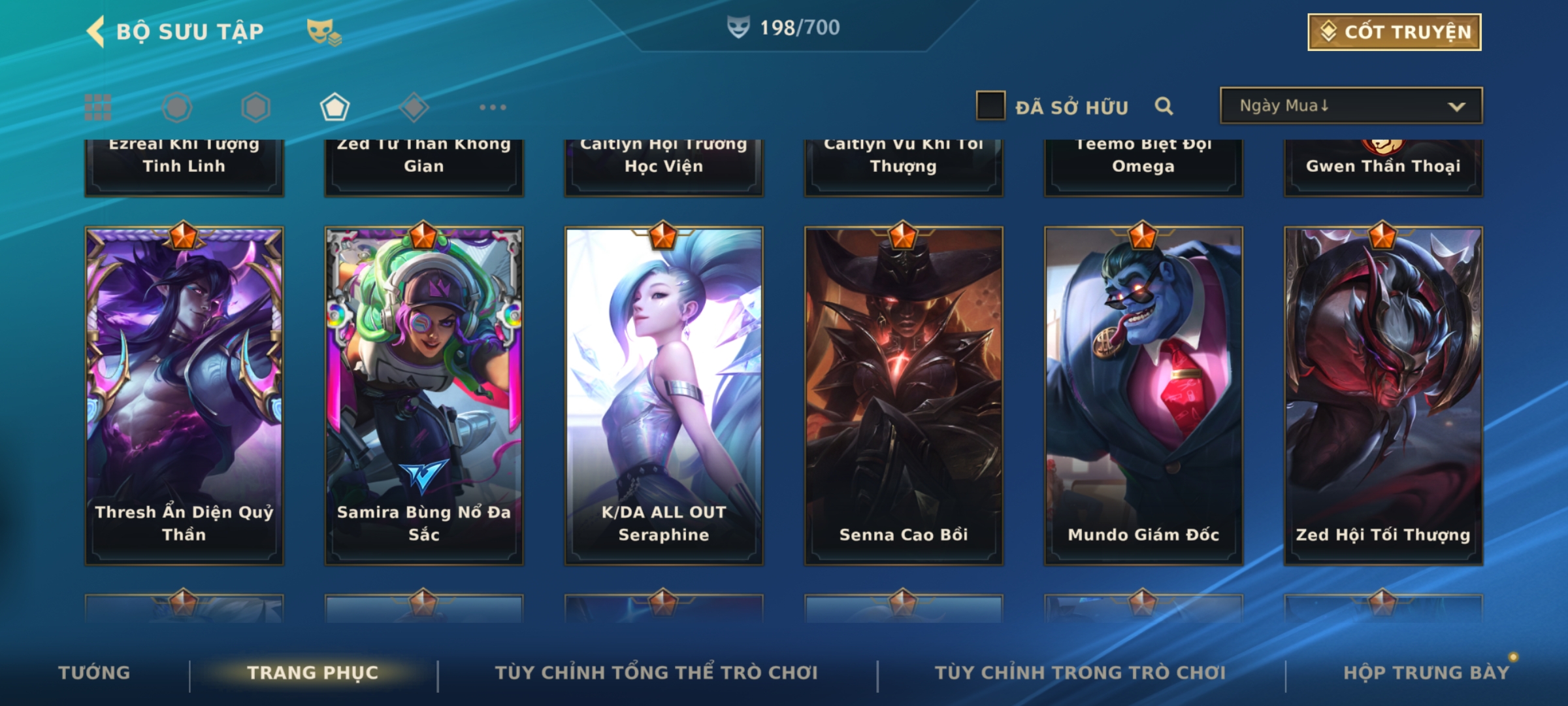Filter skins by diamond rarity gem icon

tap(414, 107)
